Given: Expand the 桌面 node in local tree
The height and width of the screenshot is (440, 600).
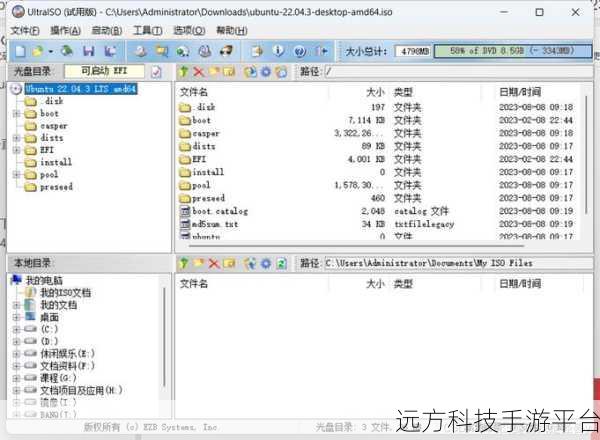Looking at the screenshot, I should (x=16, y=318).
